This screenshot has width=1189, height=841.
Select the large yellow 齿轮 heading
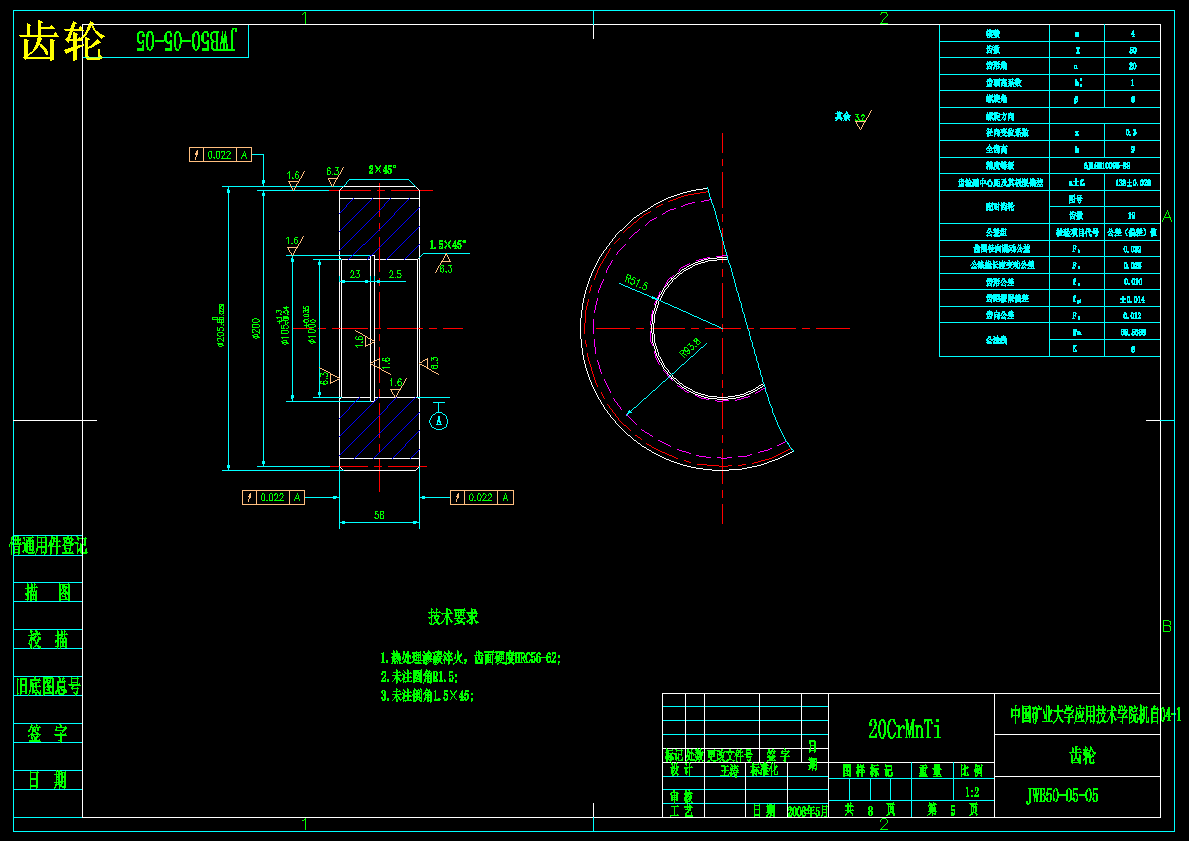[62, 42]
